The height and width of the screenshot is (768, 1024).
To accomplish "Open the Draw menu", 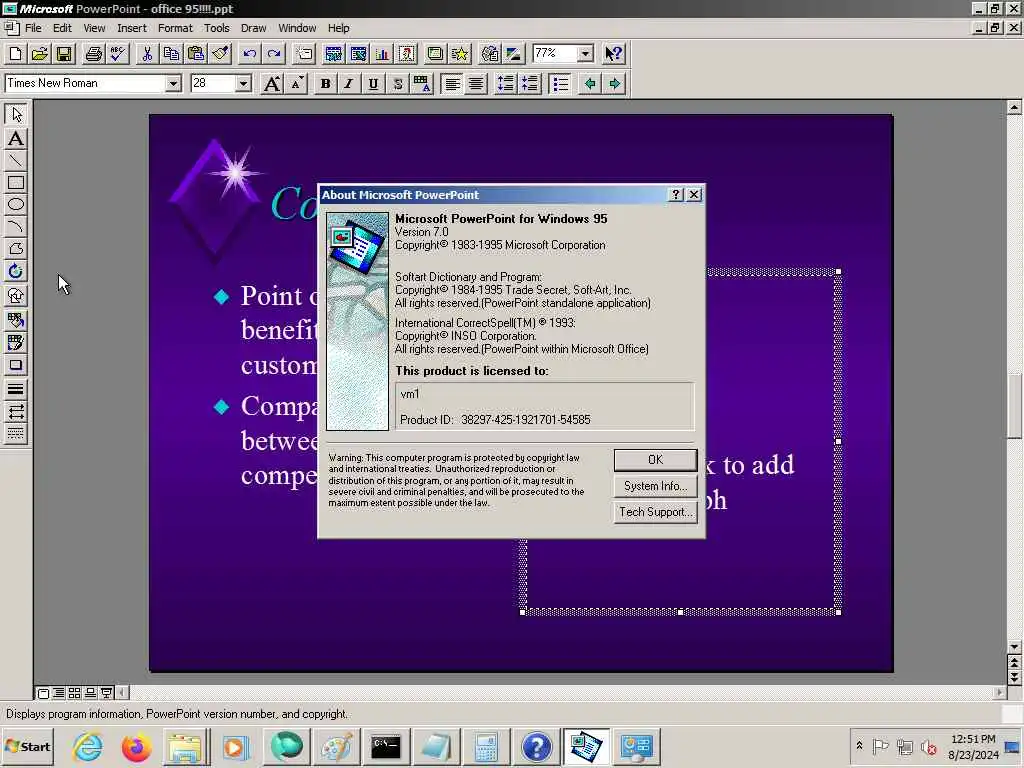I will [x=253, y=28].
